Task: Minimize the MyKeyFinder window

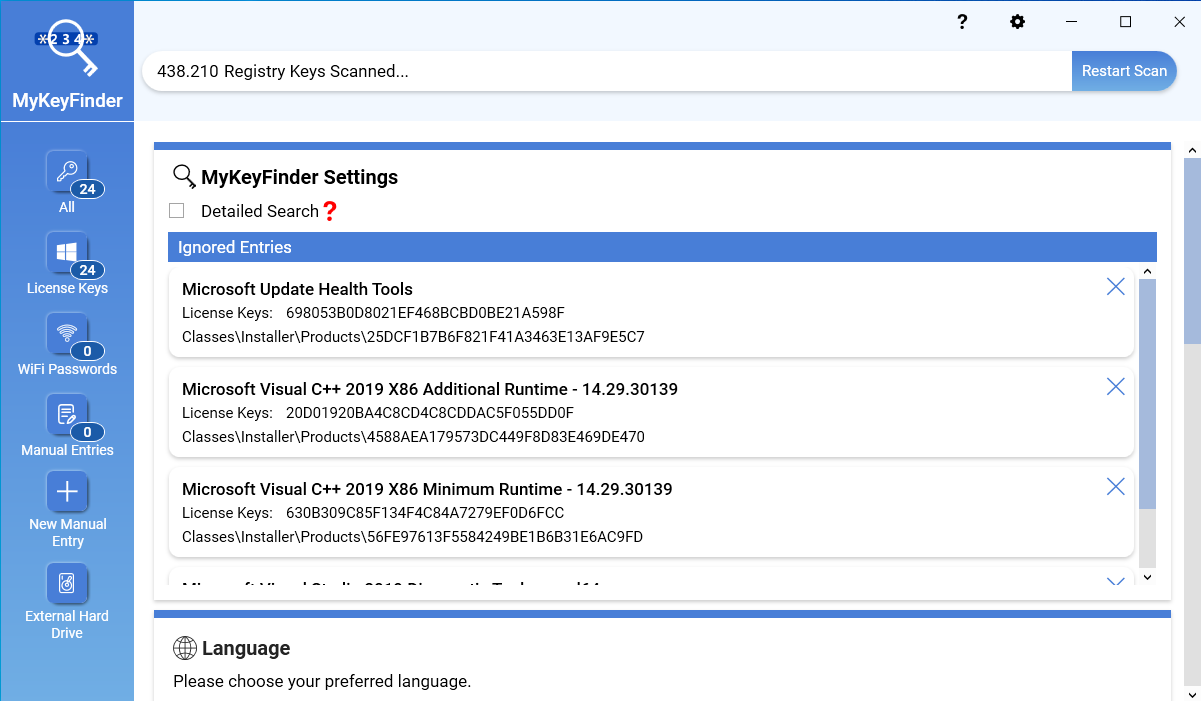Action: point(1072,22)
